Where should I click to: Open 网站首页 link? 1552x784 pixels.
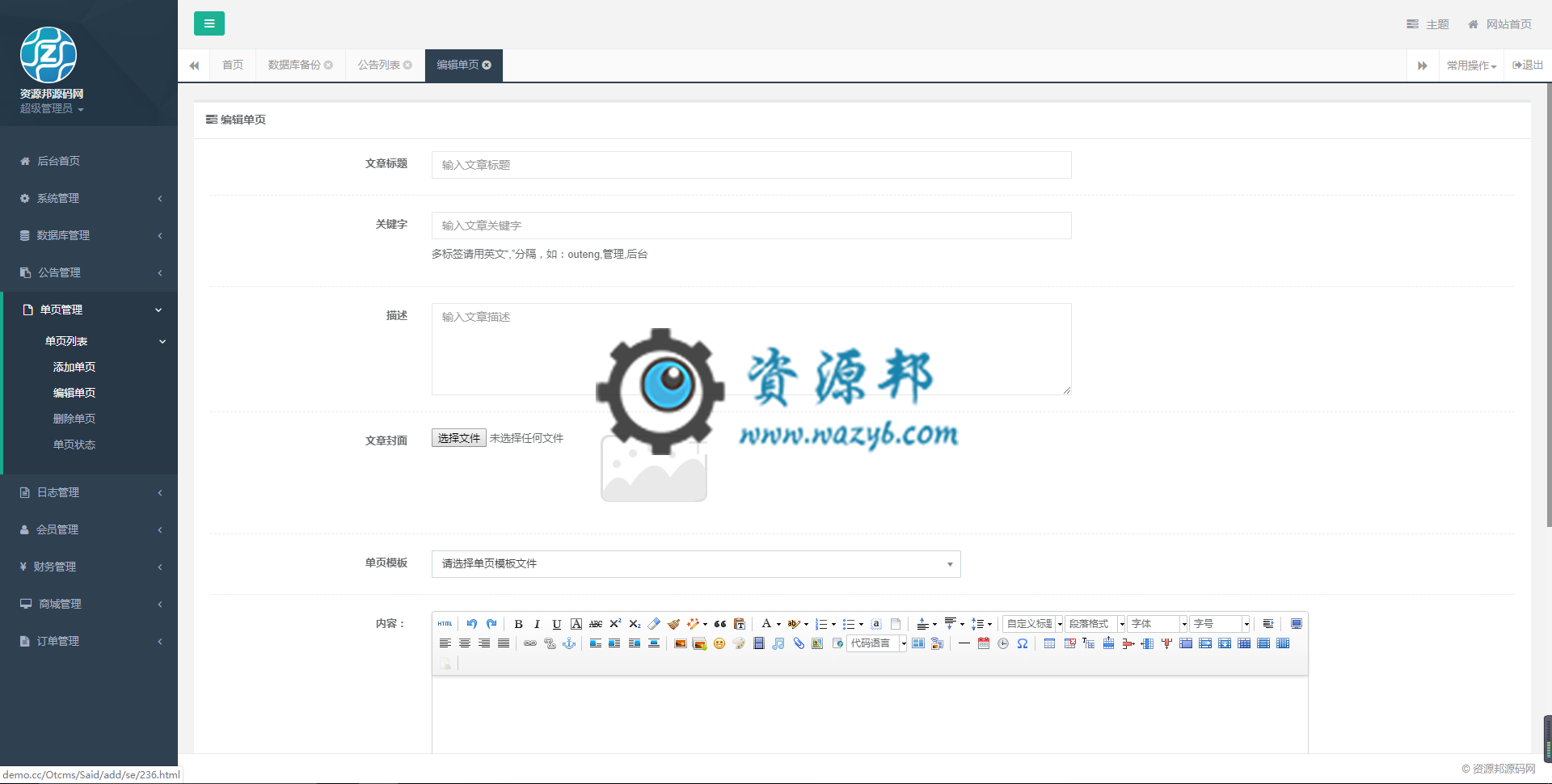click(1500, 24)
